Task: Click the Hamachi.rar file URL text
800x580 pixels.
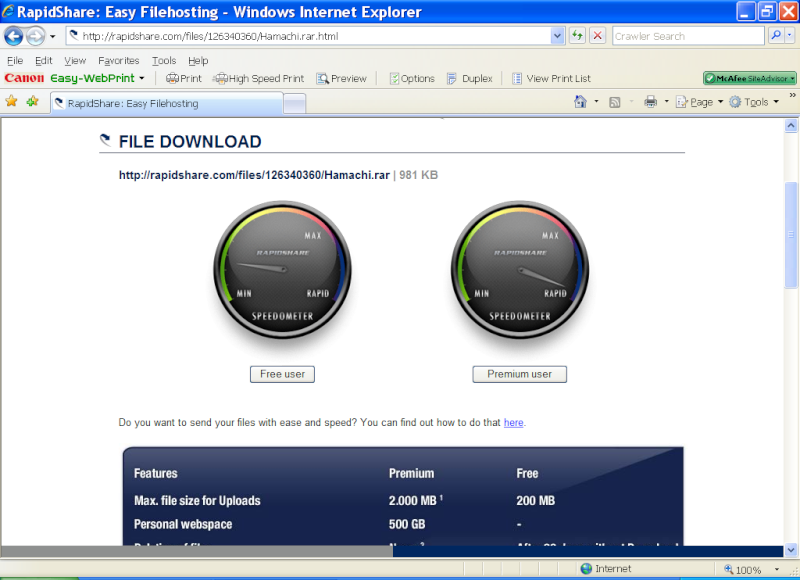Action: coord(254,175)
